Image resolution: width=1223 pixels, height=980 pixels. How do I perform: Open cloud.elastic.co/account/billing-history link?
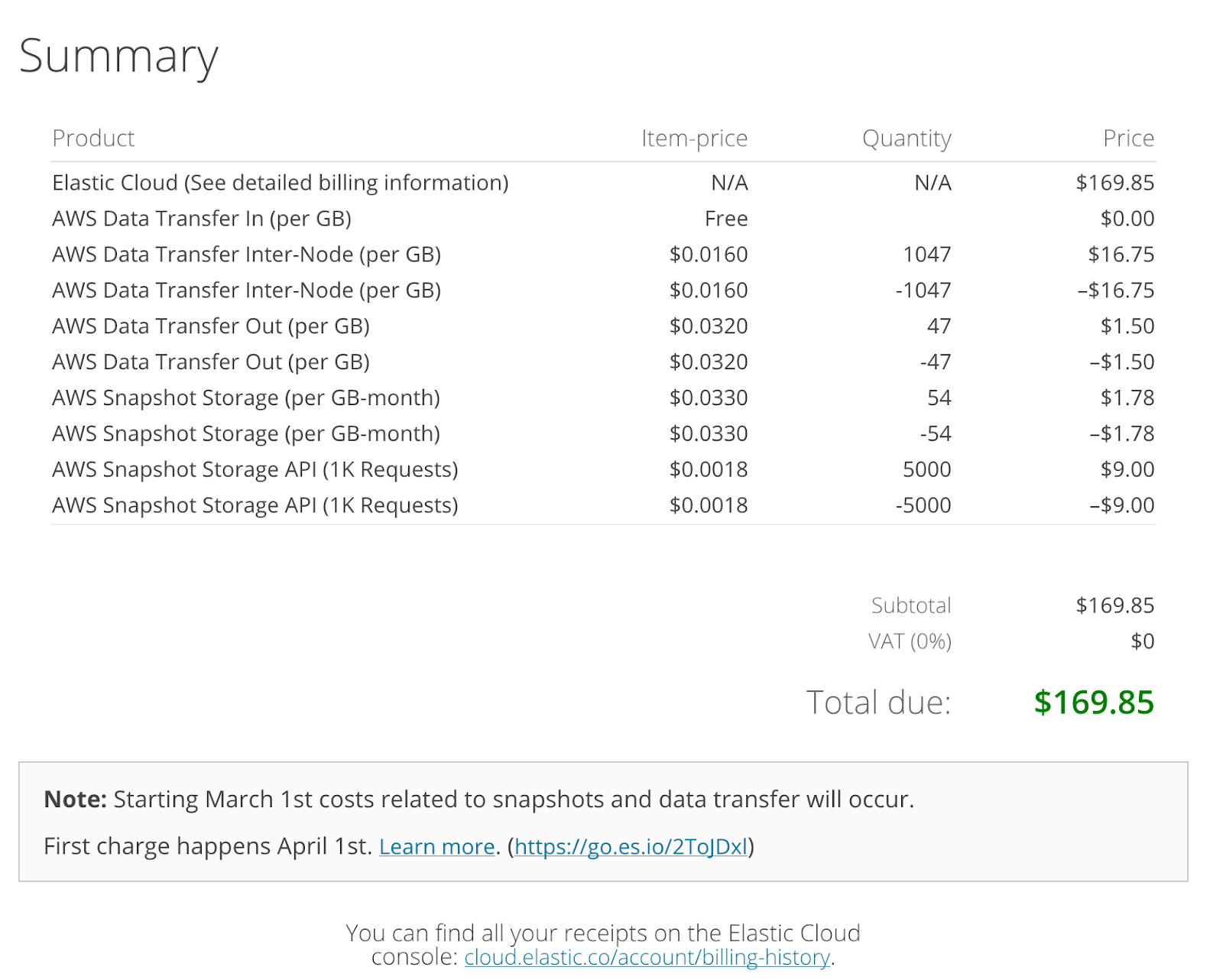647,957
